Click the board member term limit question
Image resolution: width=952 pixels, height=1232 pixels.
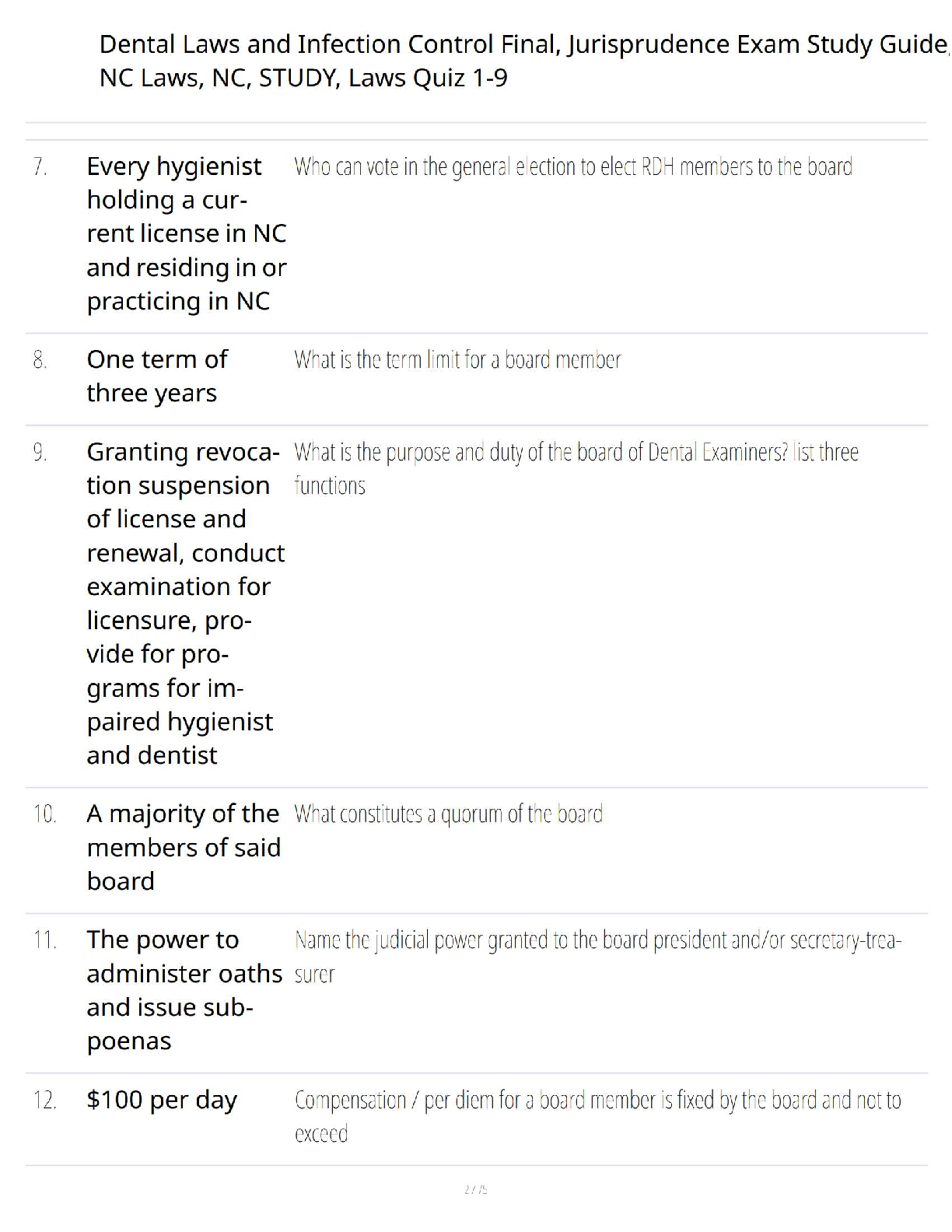click(x=457, y=360)
